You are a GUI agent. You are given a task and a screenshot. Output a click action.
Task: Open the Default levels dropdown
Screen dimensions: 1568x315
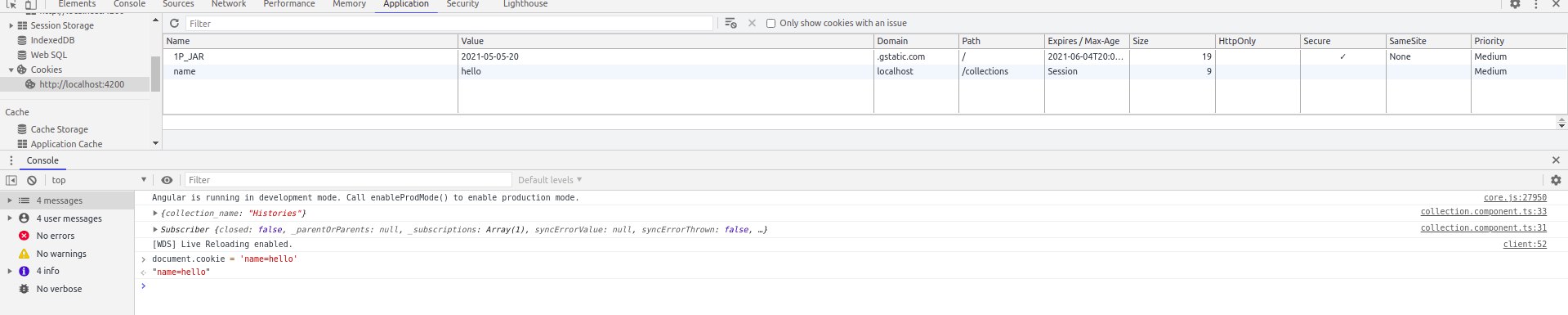point(550,180)
